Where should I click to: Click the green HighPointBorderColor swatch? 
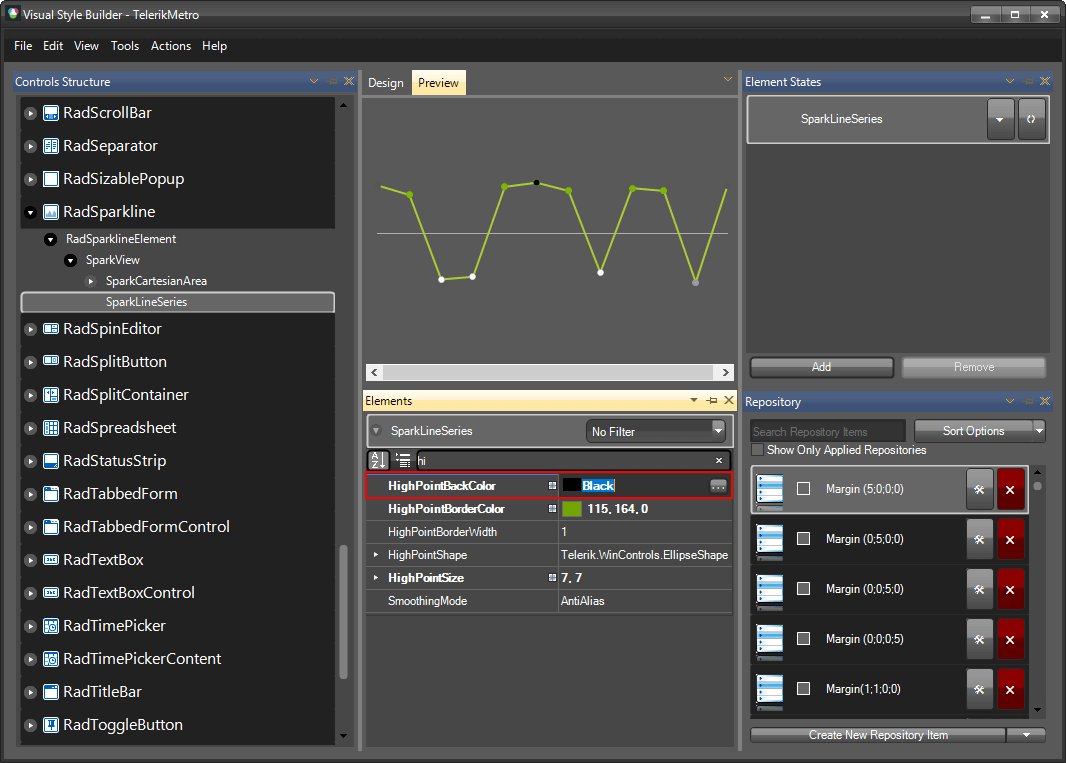pos(573,509)
